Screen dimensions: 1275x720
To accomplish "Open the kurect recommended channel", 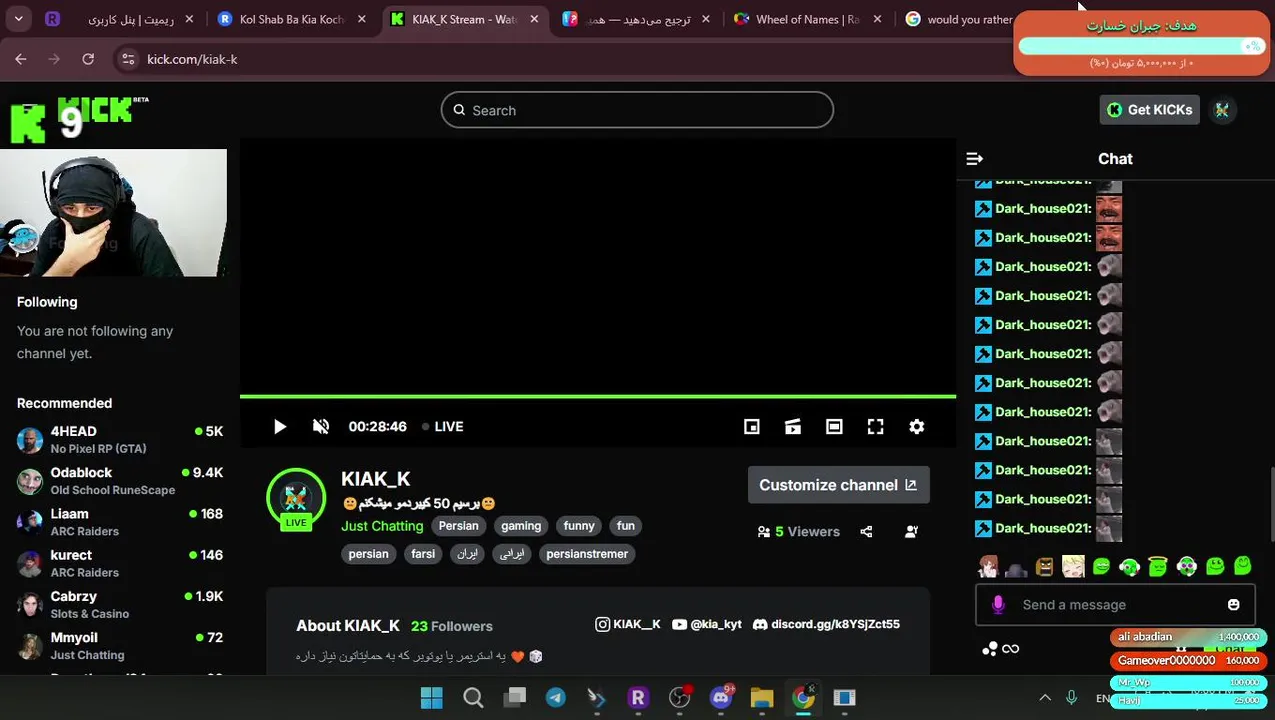I will 120,563.
